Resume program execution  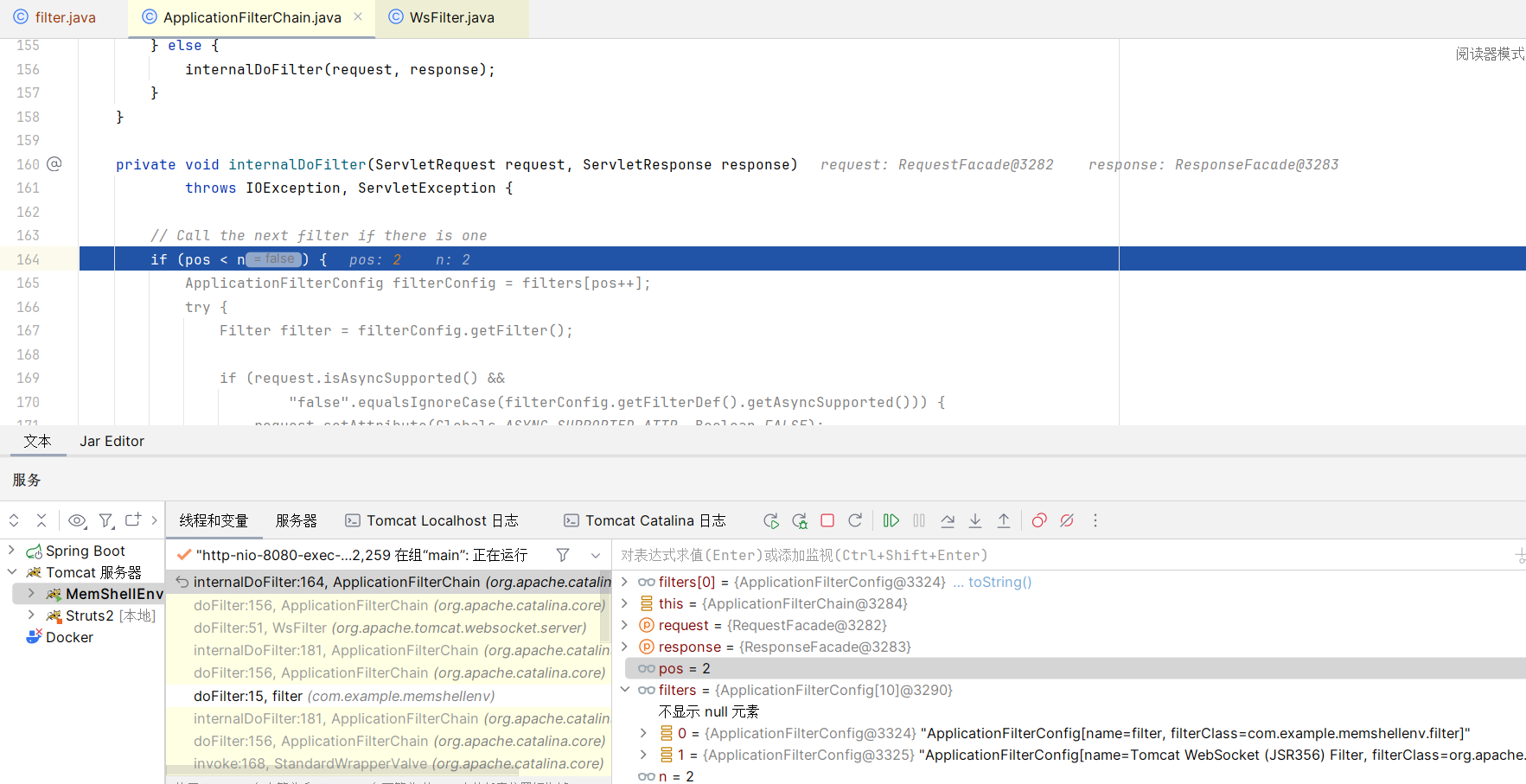[x=891, y=520]
